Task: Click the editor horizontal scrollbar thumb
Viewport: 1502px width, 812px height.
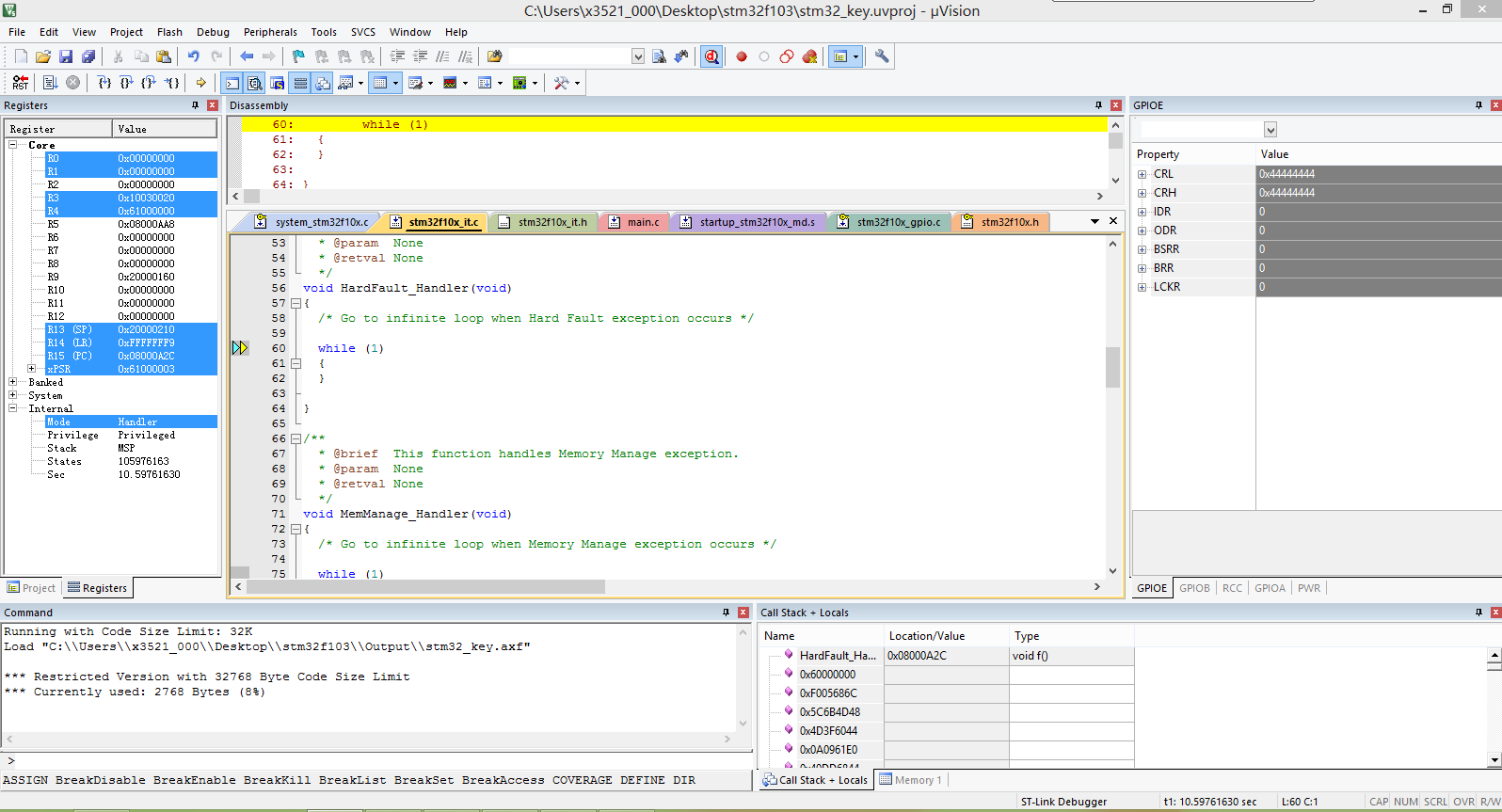Action: pyautogui.click(x=425, y=586)
